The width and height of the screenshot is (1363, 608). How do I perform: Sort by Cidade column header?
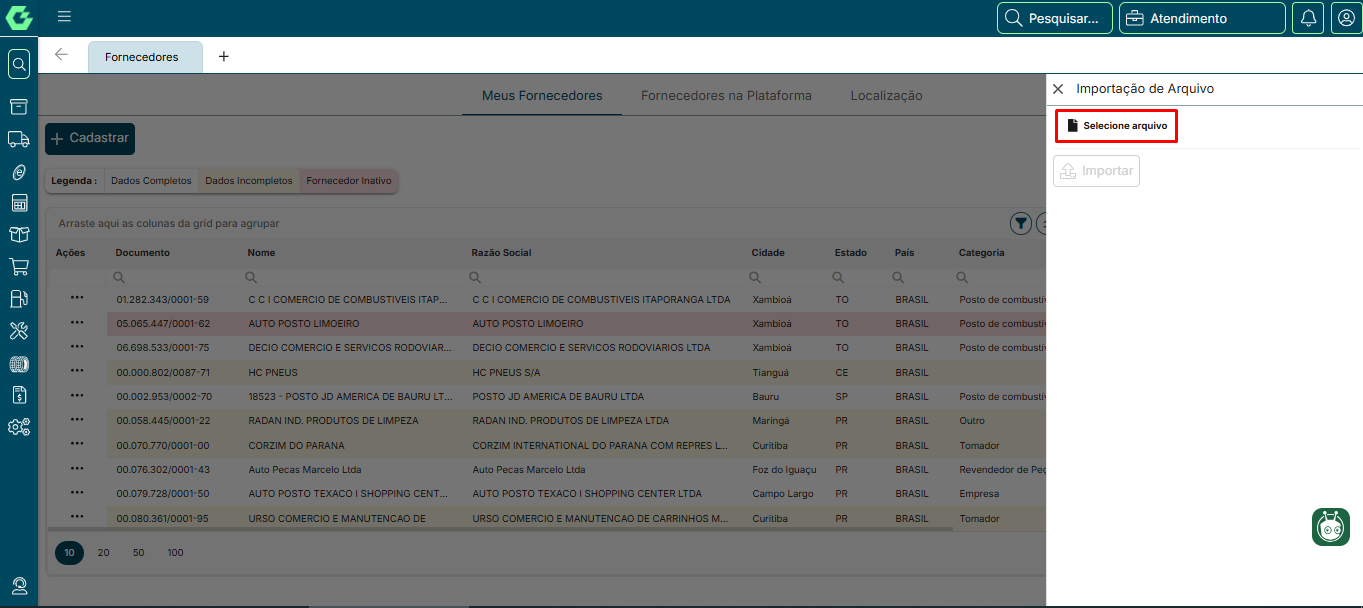click(x=768, y=253)
